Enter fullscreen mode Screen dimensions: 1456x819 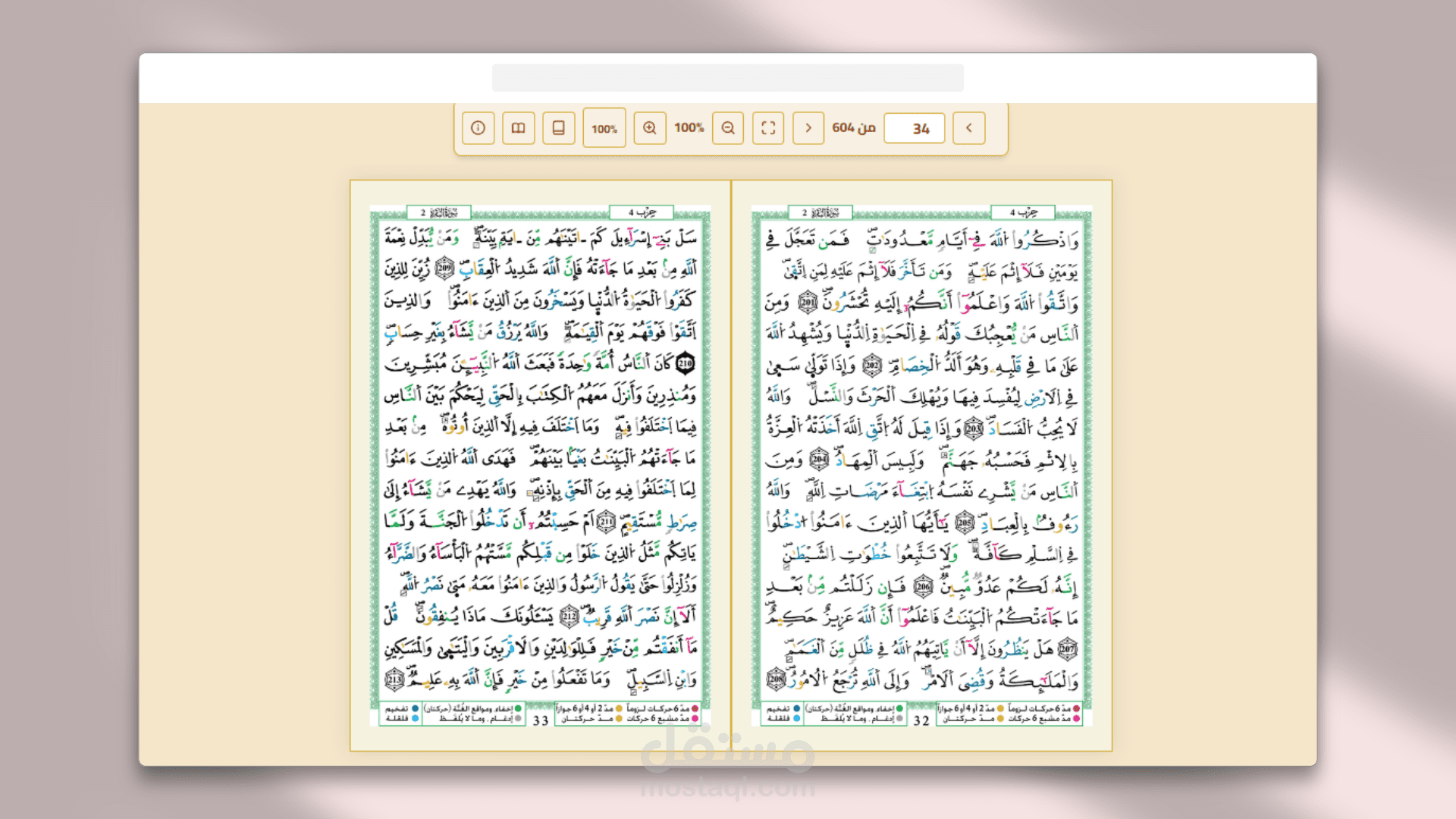click(768, 128)
